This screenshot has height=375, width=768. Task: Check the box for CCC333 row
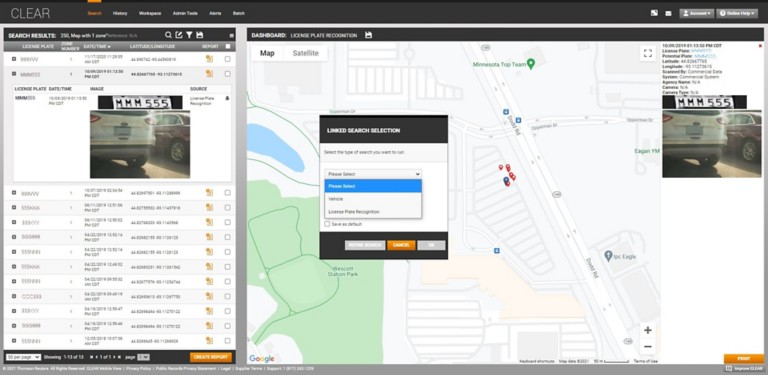click(x=227, y=296)
